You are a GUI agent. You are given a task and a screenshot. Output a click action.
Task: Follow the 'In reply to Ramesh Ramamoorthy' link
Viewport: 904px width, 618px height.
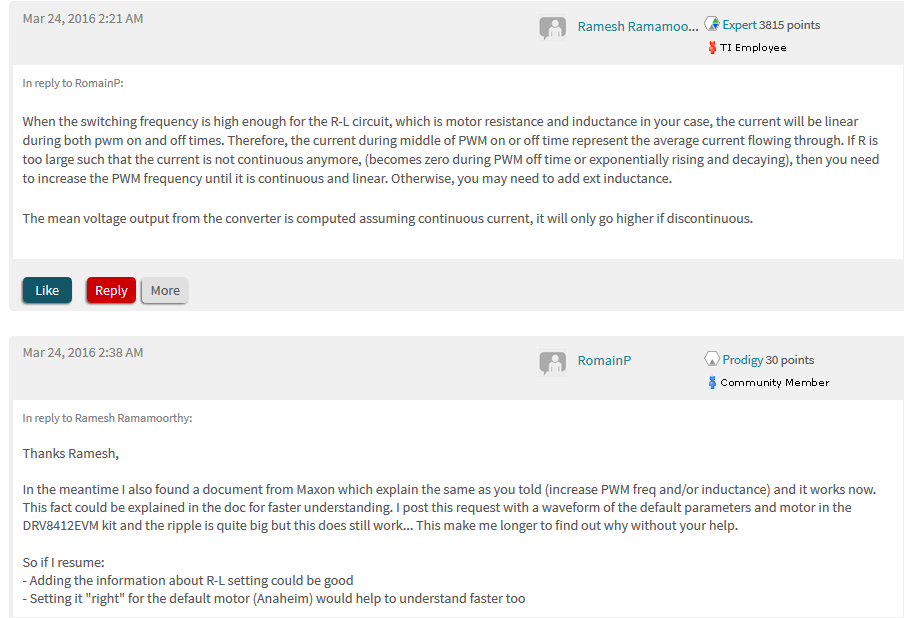coord(107,418)
